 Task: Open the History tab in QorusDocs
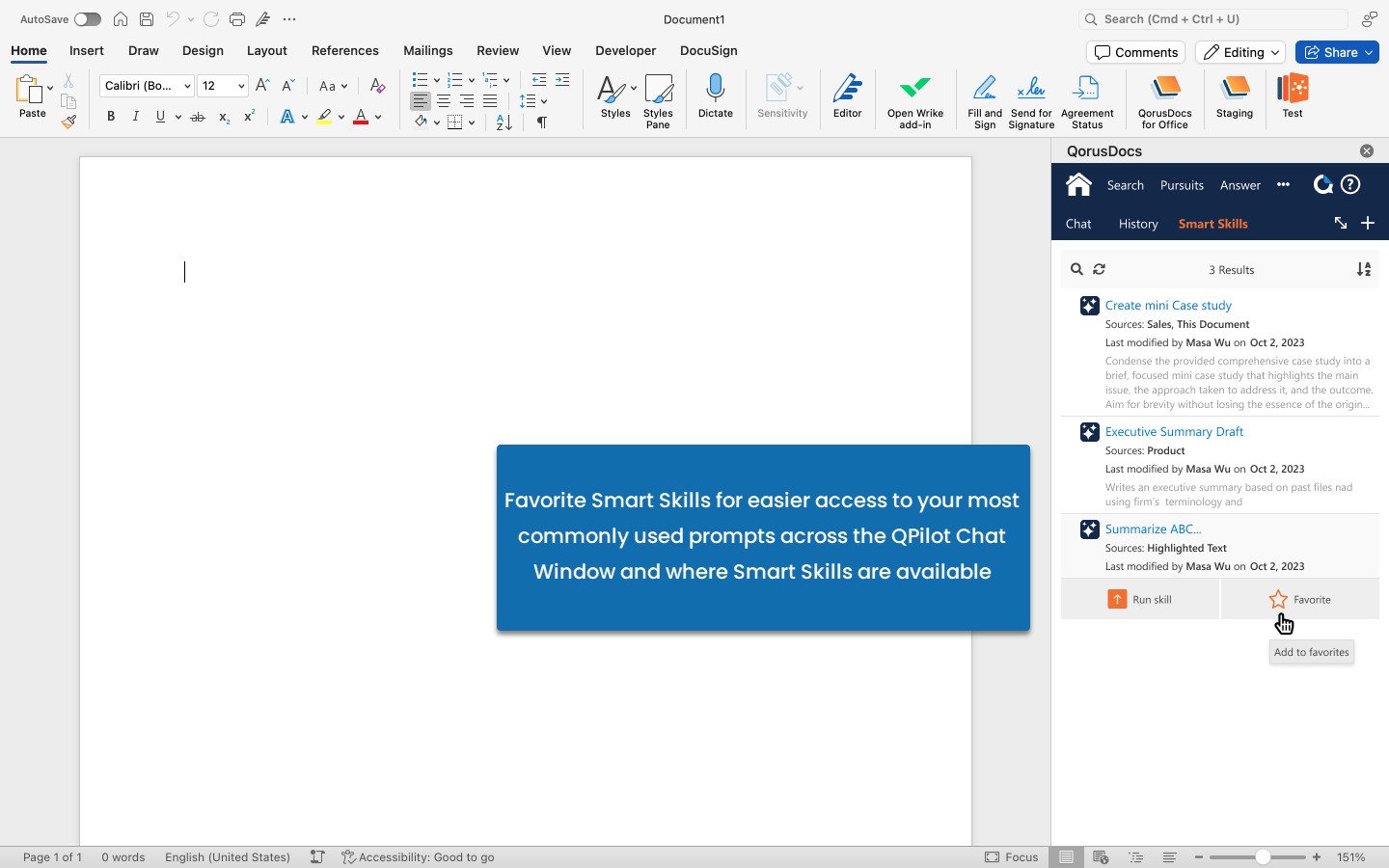(x=1138, y=224)
